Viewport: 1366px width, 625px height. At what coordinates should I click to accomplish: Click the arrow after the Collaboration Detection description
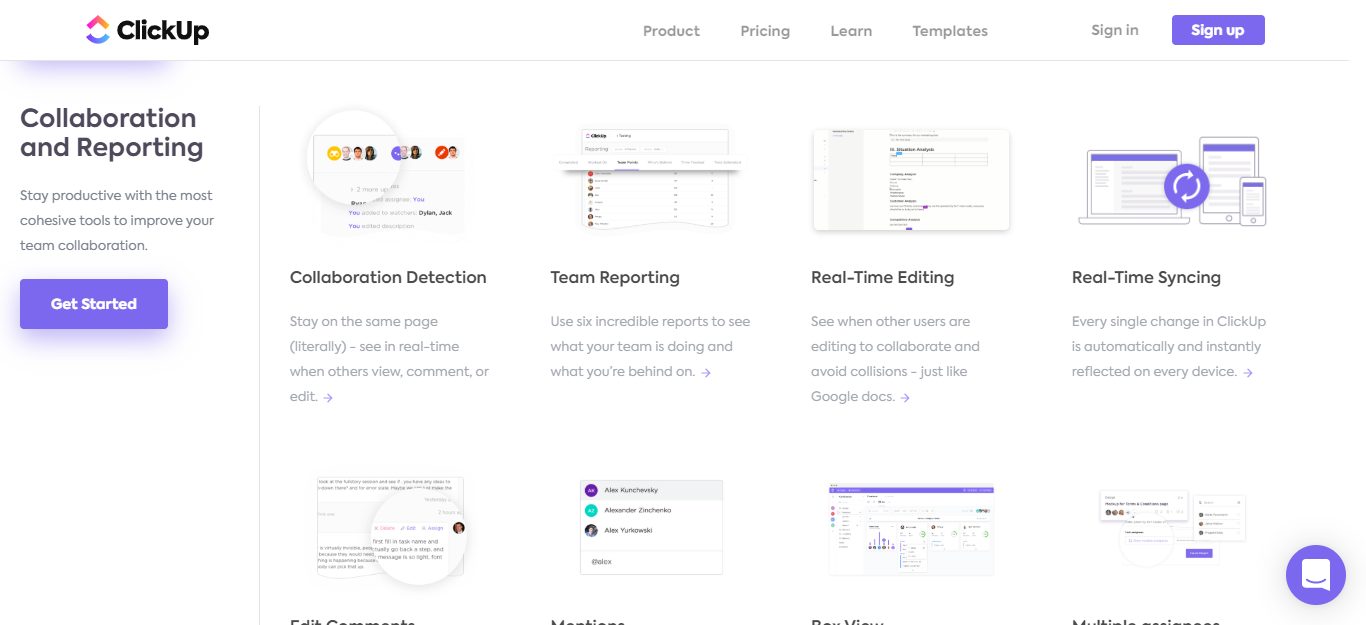(x=328, y=397)
